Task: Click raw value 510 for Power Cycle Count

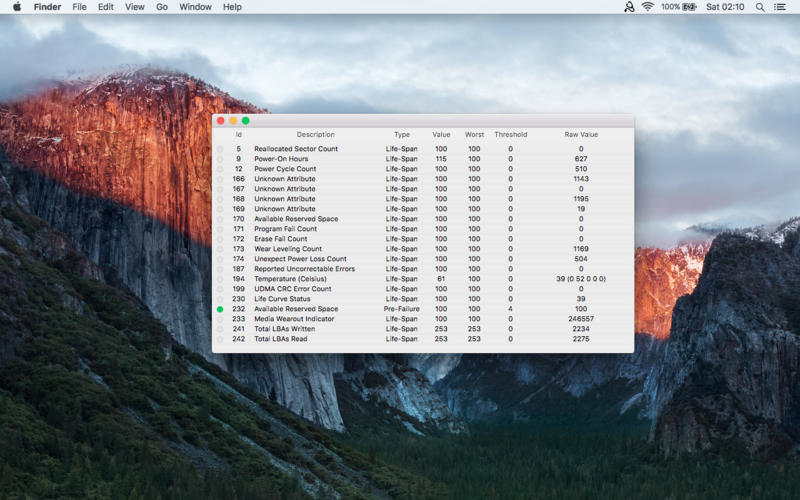Action: pyautogui.click(x=581, y=169)
